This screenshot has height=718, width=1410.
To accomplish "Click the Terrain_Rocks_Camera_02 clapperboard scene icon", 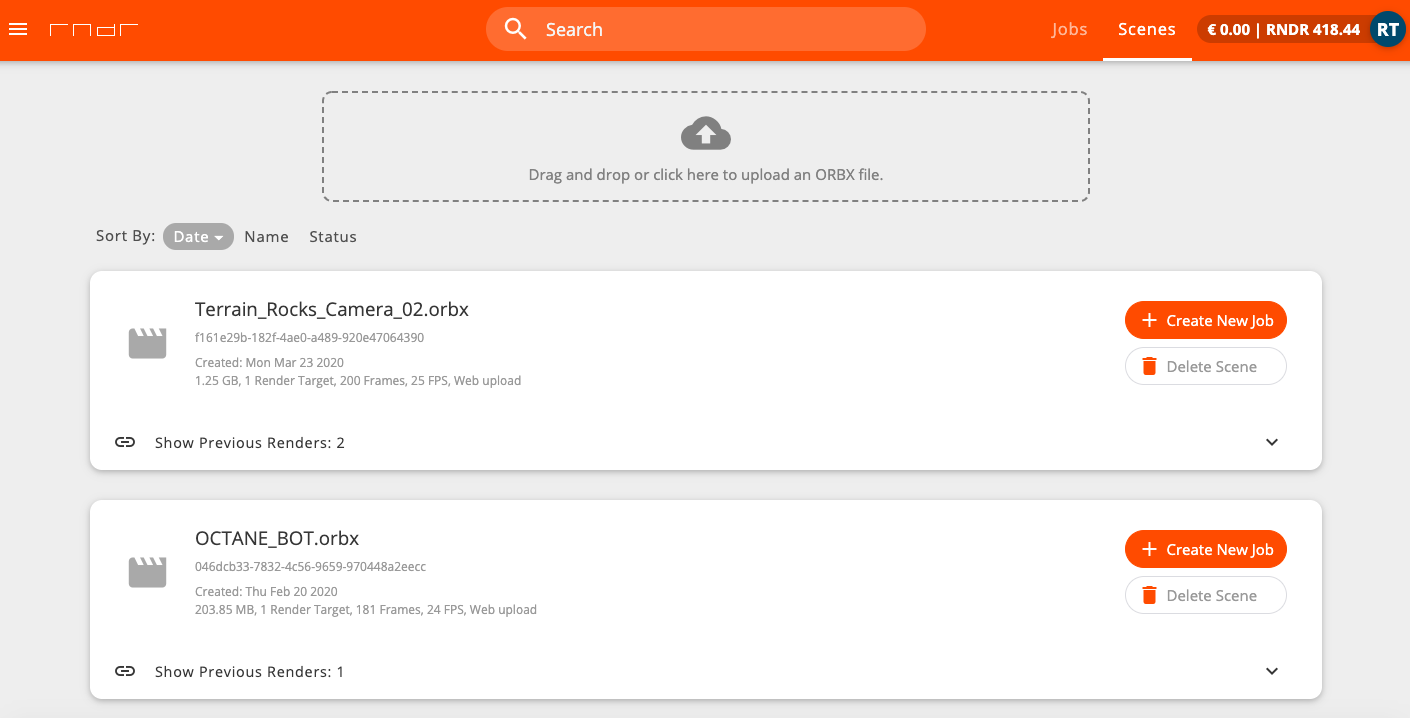I will [147, 344].
